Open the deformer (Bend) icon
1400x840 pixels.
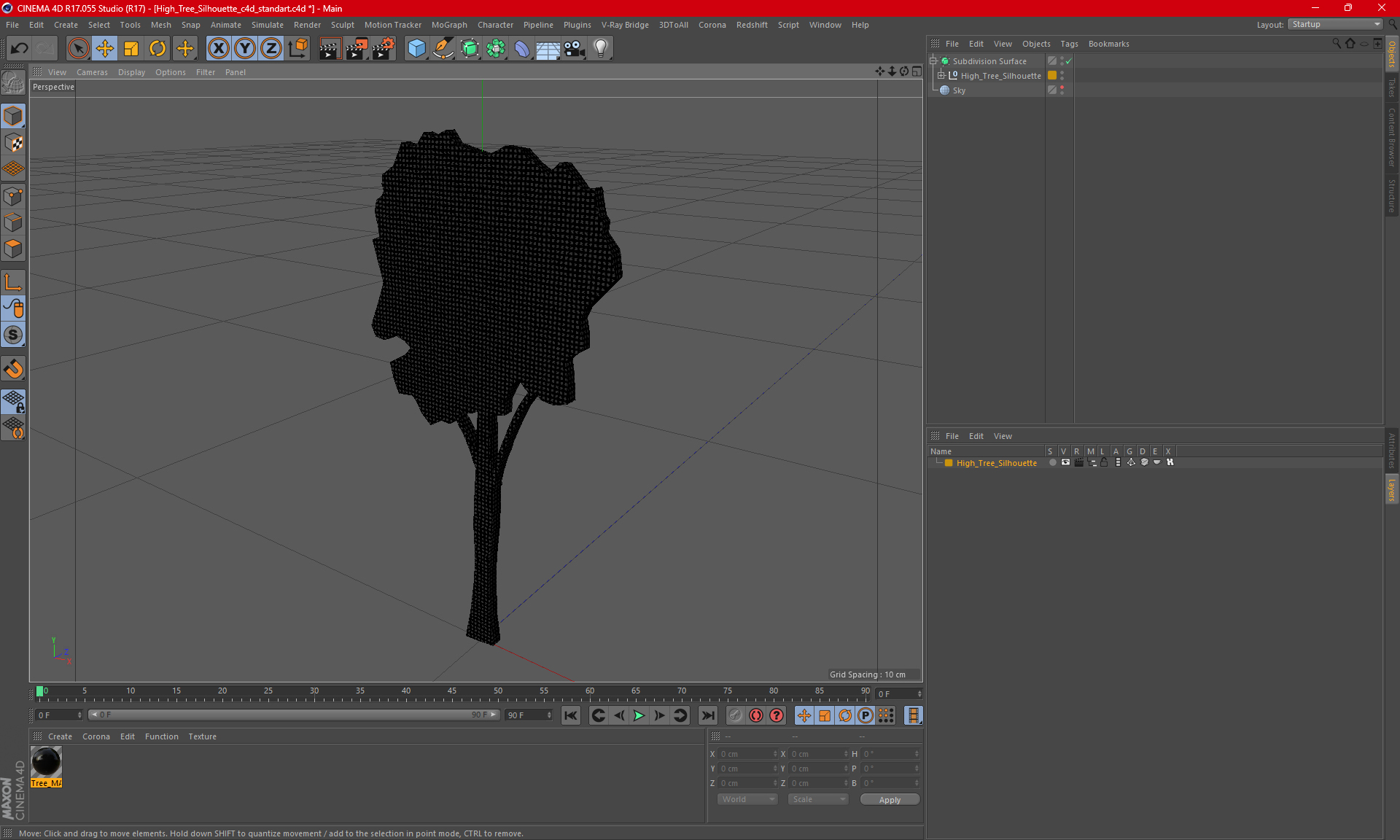click(x=522, y=49)
